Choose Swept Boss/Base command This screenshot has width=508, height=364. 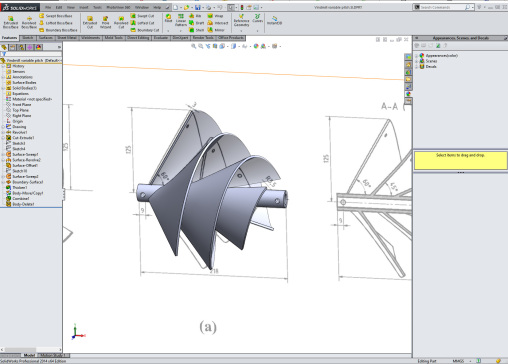[55, 16]
